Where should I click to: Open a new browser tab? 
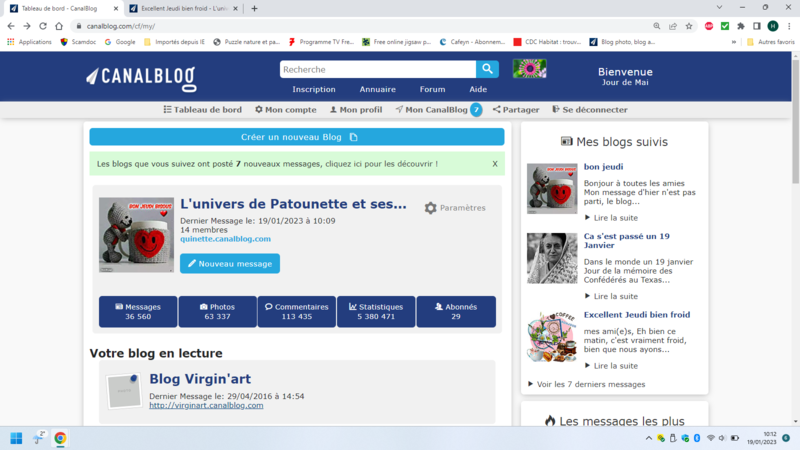click(254, 8)
